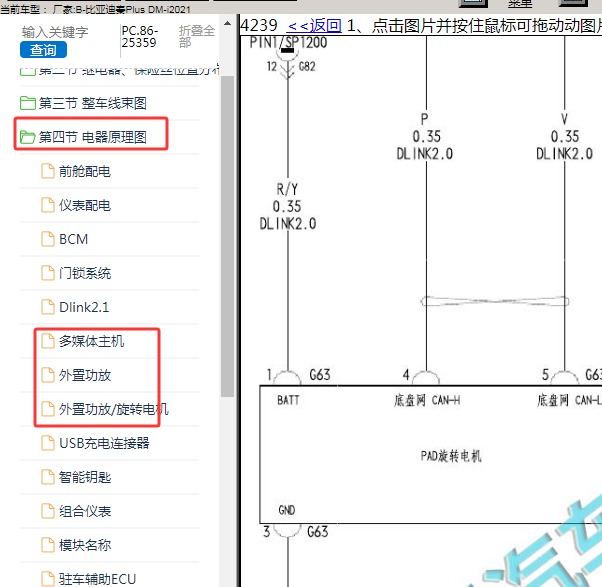Click the R/Y 0.35 DLINK2.0 wire label

click(288, 207)
